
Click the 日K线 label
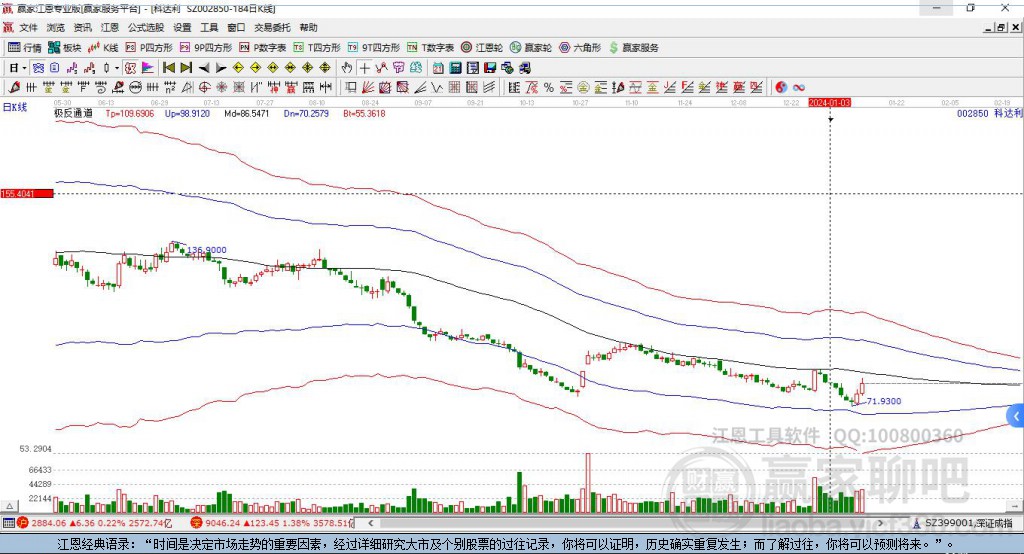pos(15,107)
